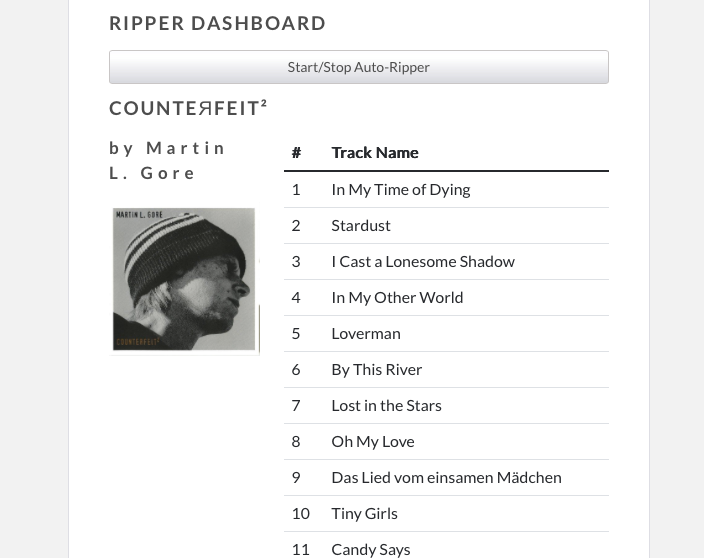Click the 'Counterfeit²' album title

(188, 108)
